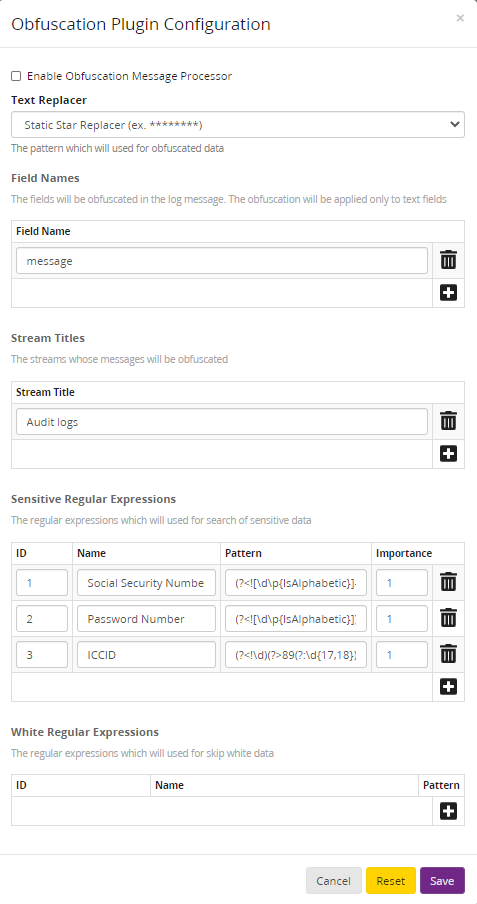Screen dimensions: 477x904
Task: Edit the Password Number pattern field
Action: (296, 619)
